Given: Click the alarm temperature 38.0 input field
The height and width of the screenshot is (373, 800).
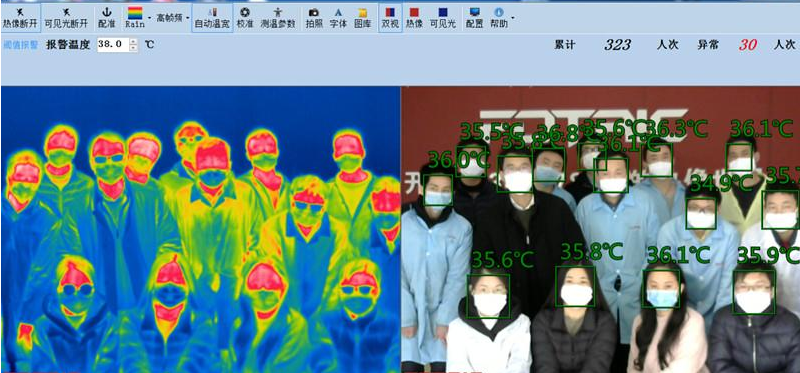Looking at the screenshot, I should 113,45.
